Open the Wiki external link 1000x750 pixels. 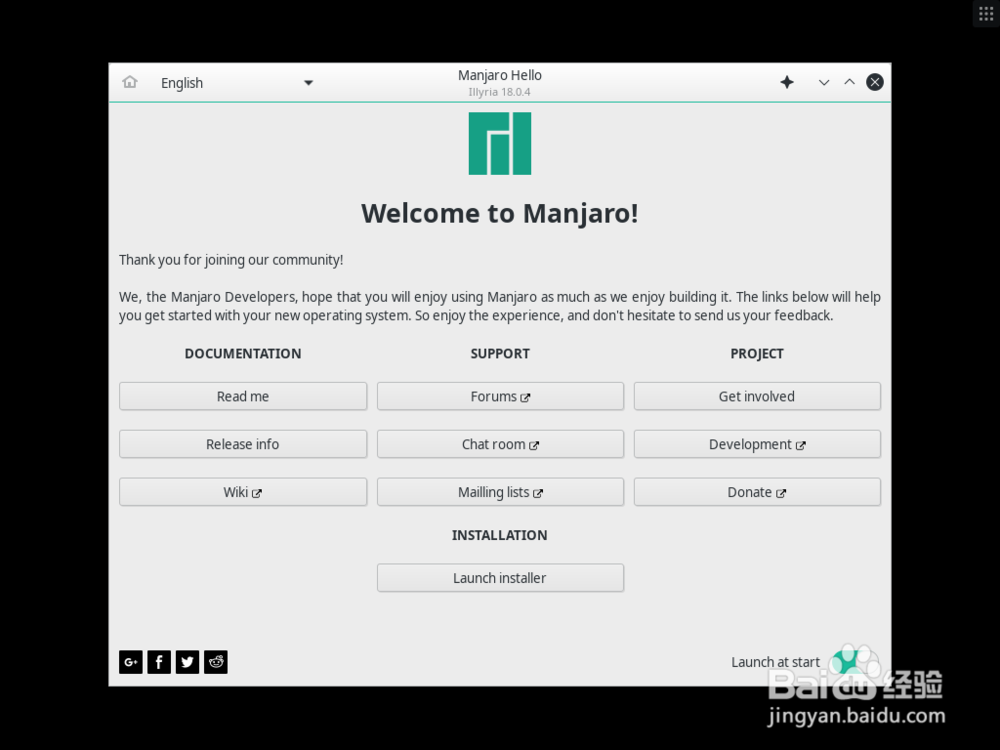(243, 492)
